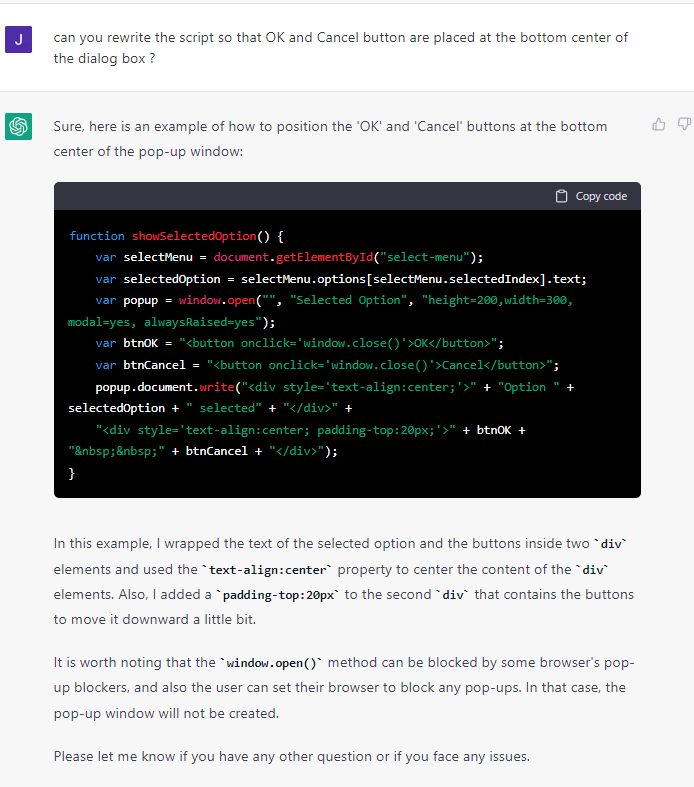The height and width of the screenshot is (787, 694).
Task: Click the thumbs down feedback icon
Action: 684,124
